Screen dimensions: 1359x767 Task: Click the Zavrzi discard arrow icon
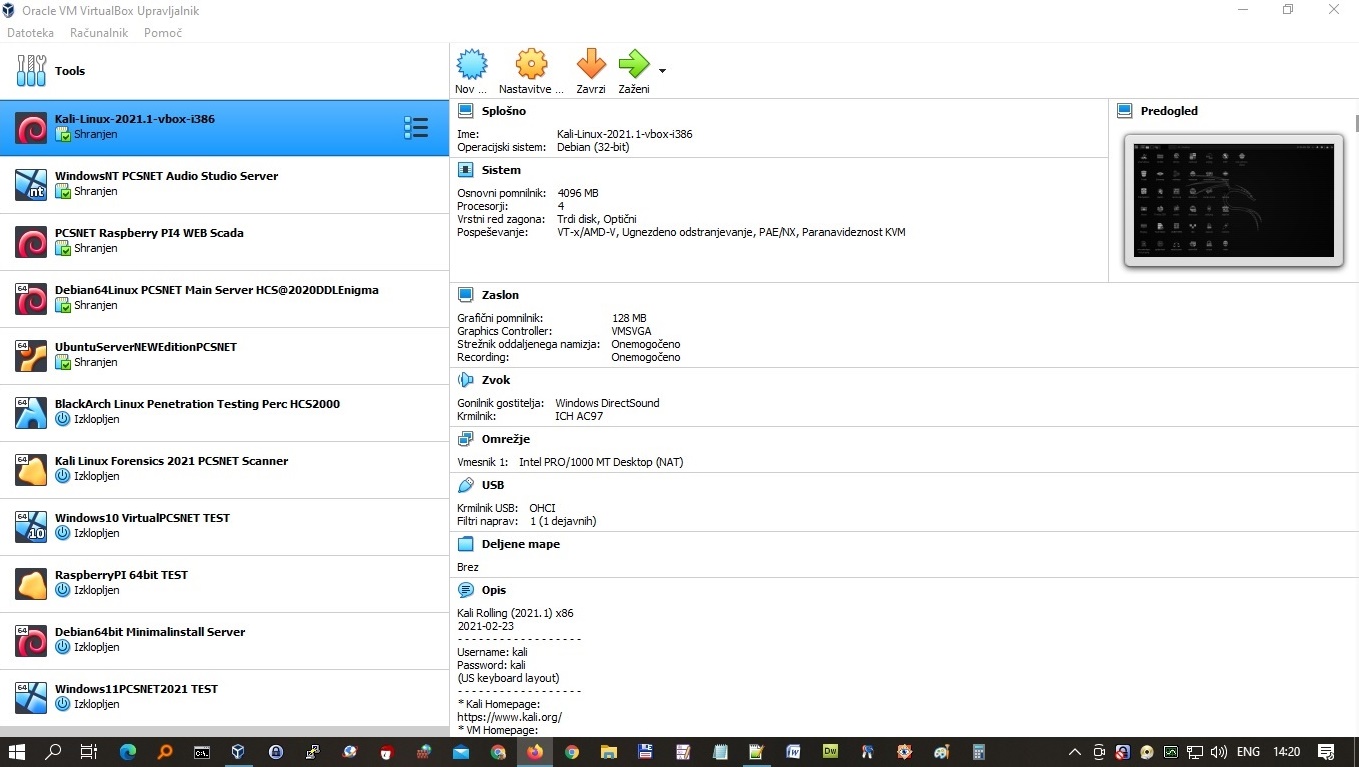tap(591, 65)
